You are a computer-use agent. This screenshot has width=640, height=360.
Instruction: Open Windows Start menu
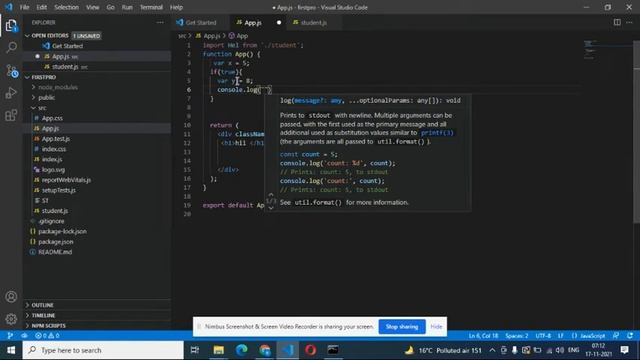pos(11,350)
